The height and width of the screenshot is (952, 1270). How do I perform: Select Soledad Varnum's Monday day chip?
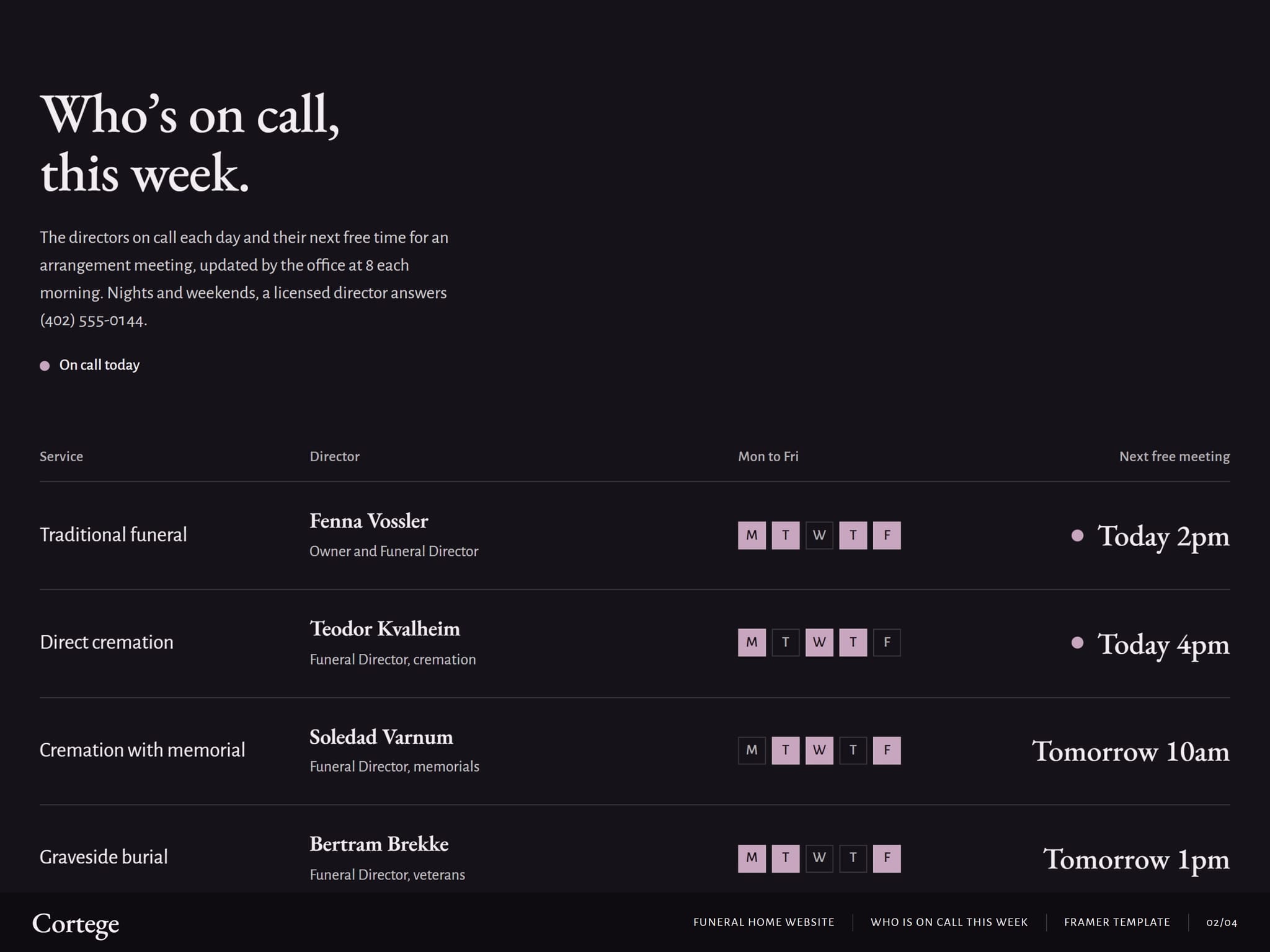tap(752, 751)
